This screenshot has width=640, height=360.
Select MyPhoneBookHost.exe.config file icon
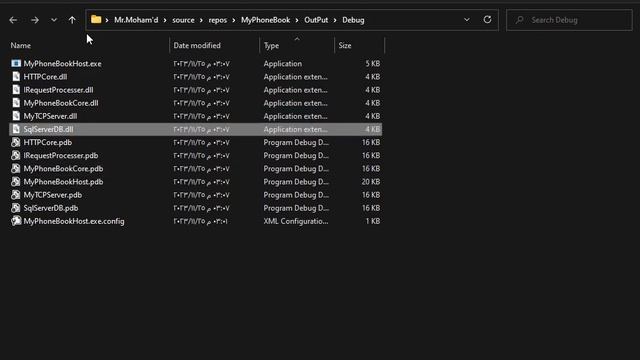click(x=16, y=221)
